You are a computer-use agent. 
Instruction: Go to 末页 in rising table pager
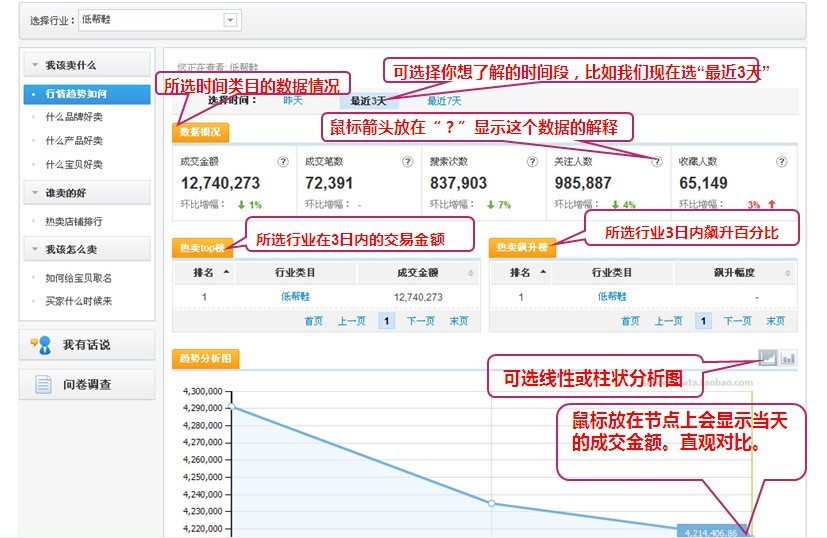tap(775, 321)
